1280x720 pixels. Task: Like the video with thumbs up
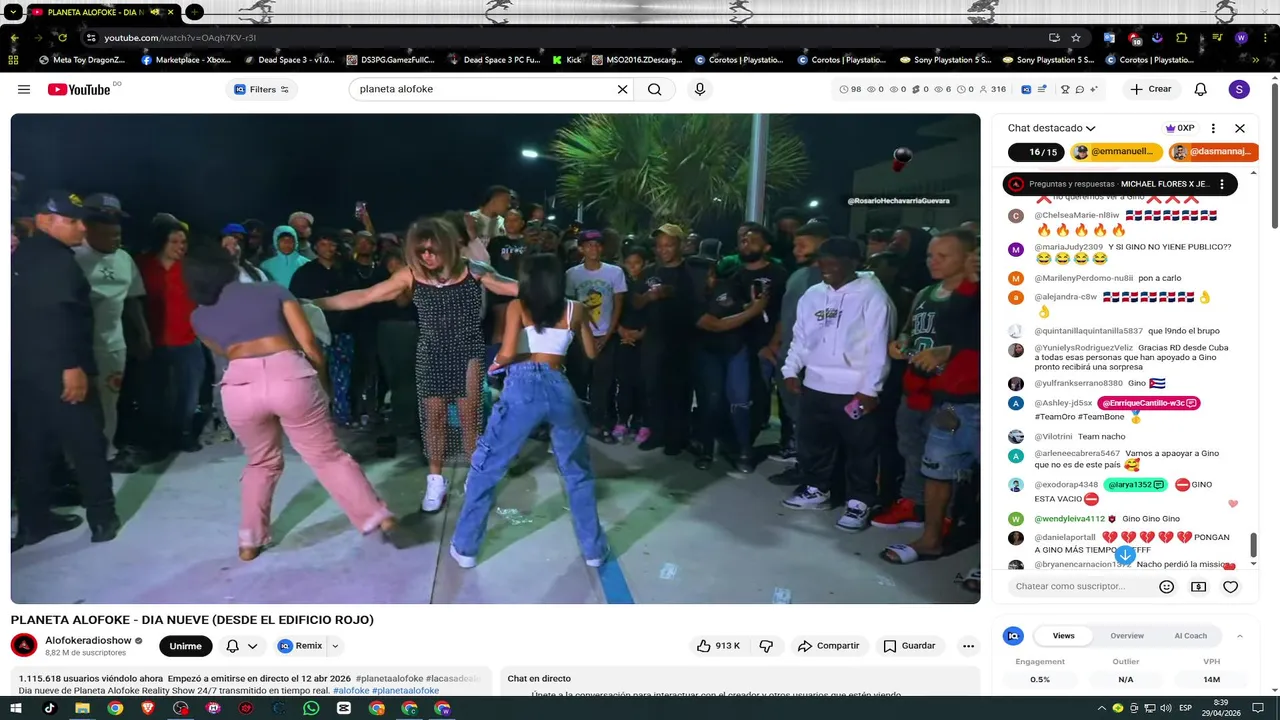point(720,646)
